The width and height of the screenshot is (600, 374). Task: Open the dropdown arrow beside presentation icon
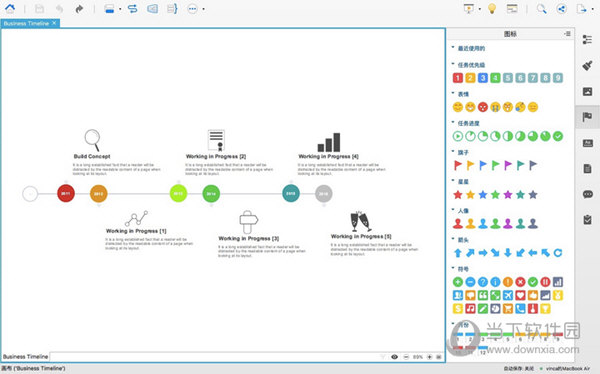coord(480,9)
